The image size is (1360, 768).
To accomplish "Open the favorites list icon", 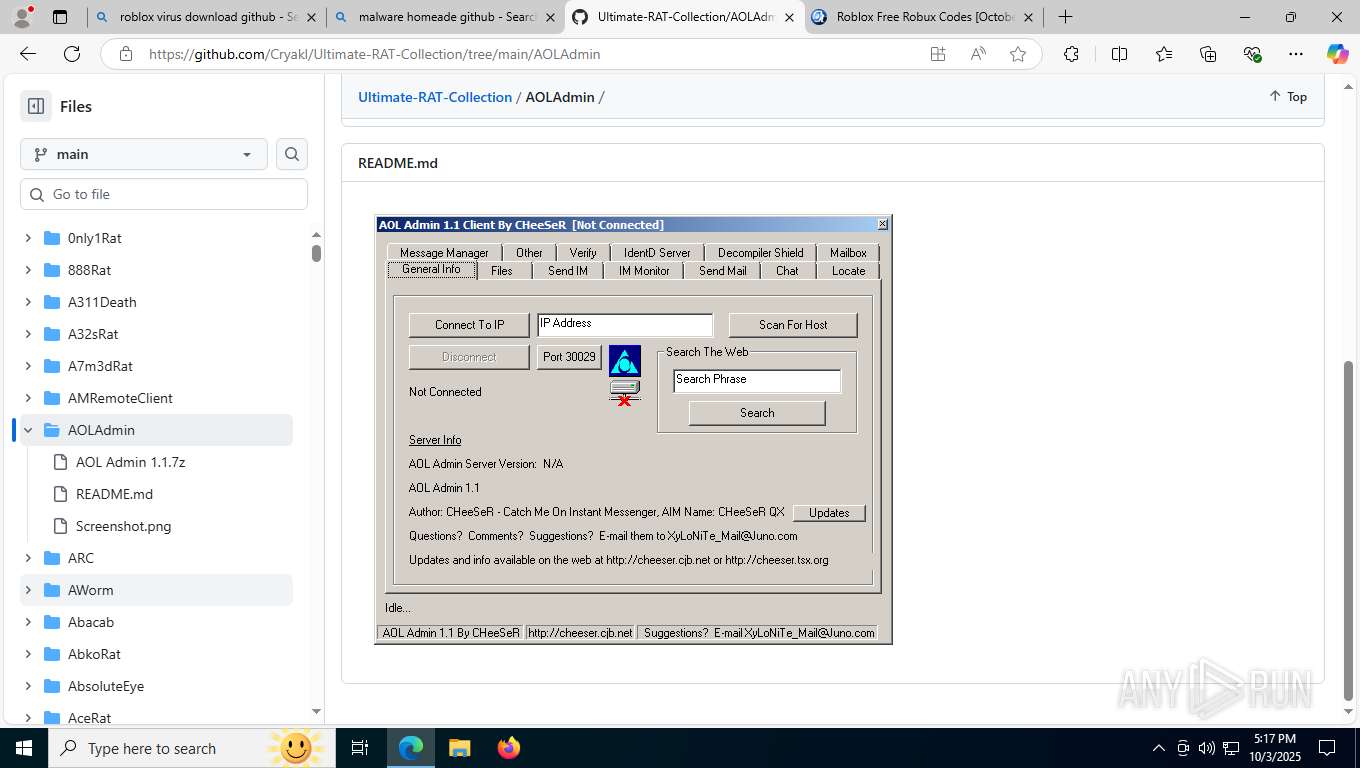I will point(1164,54).
